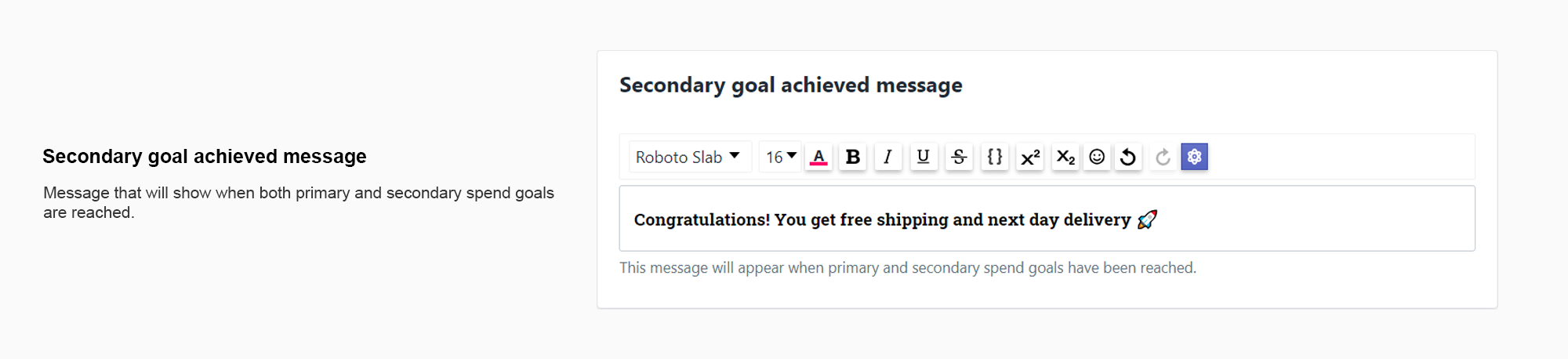This screenshot has width=1568, height=359.
Task: Click the rocket emoji in the message
Action: tap(1147, 219)
